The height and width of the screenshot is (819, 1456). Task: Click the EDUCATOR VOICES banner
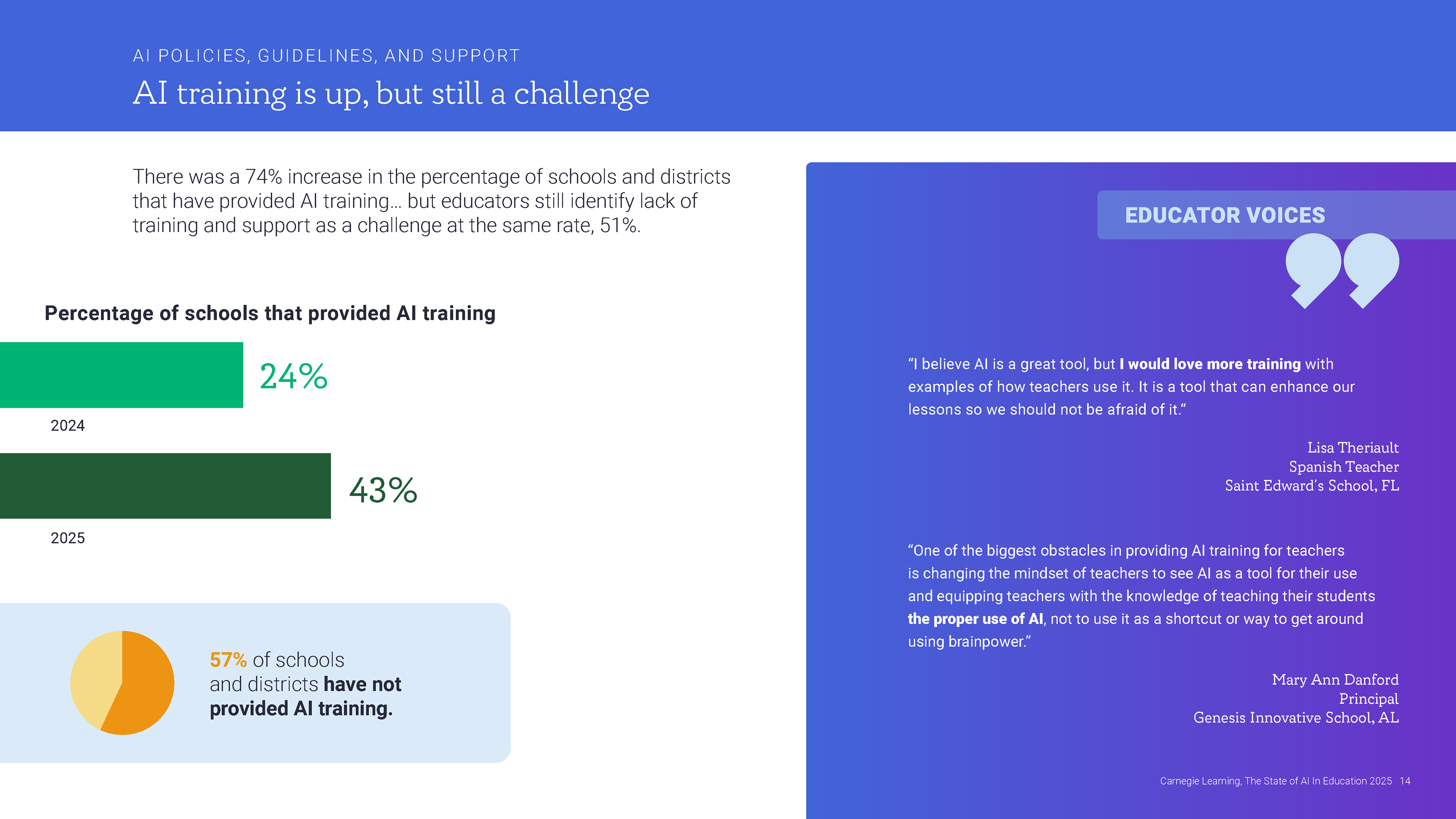click(x=1276, y=215)
